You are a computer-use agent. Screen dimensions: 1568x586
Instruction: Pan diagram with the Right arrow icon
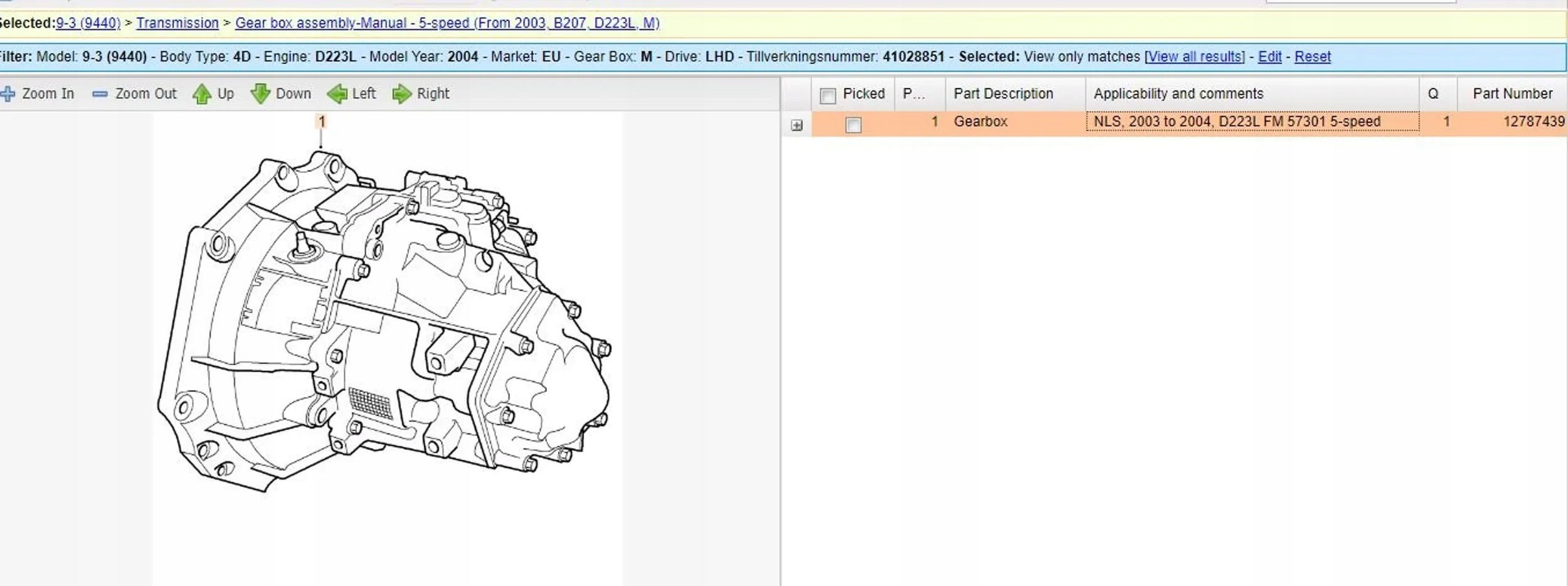point(401,94)
